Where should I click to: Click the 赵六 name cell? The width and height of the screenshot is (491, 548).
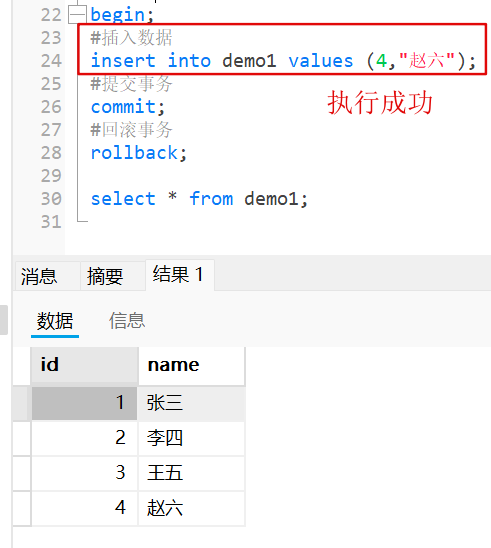pyautogui.click(x=192, y=508)
